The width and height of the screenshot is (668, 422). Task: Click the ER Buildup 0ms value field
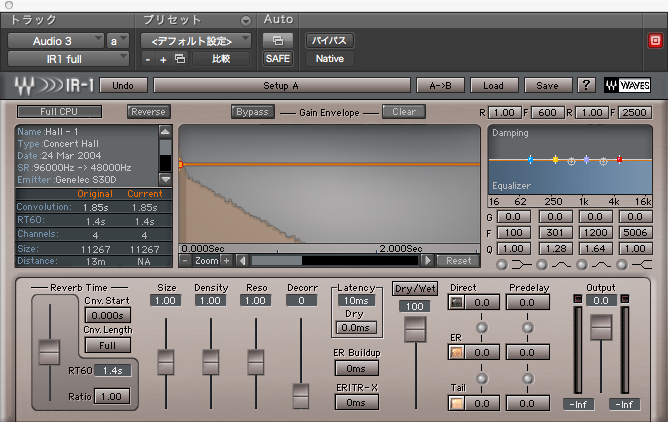click(356, 368)
